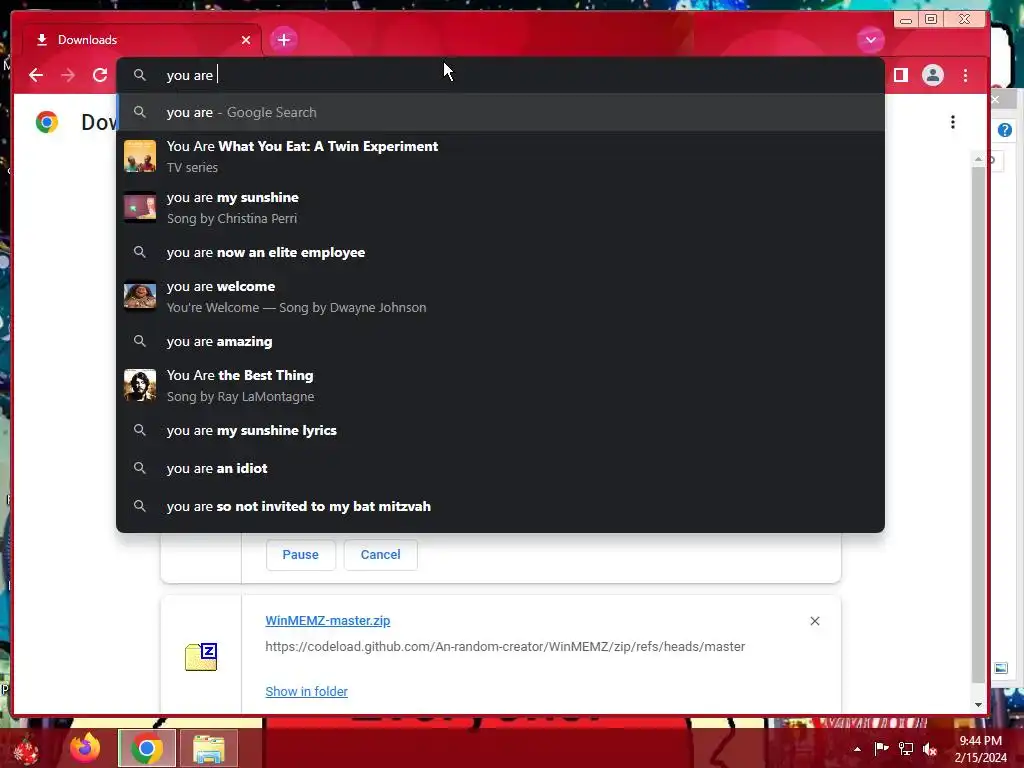Toggle the Chrome side panel icon
Image resolution: width=1024 pixels, height=768 pixels.
click(x=901, y=75)
